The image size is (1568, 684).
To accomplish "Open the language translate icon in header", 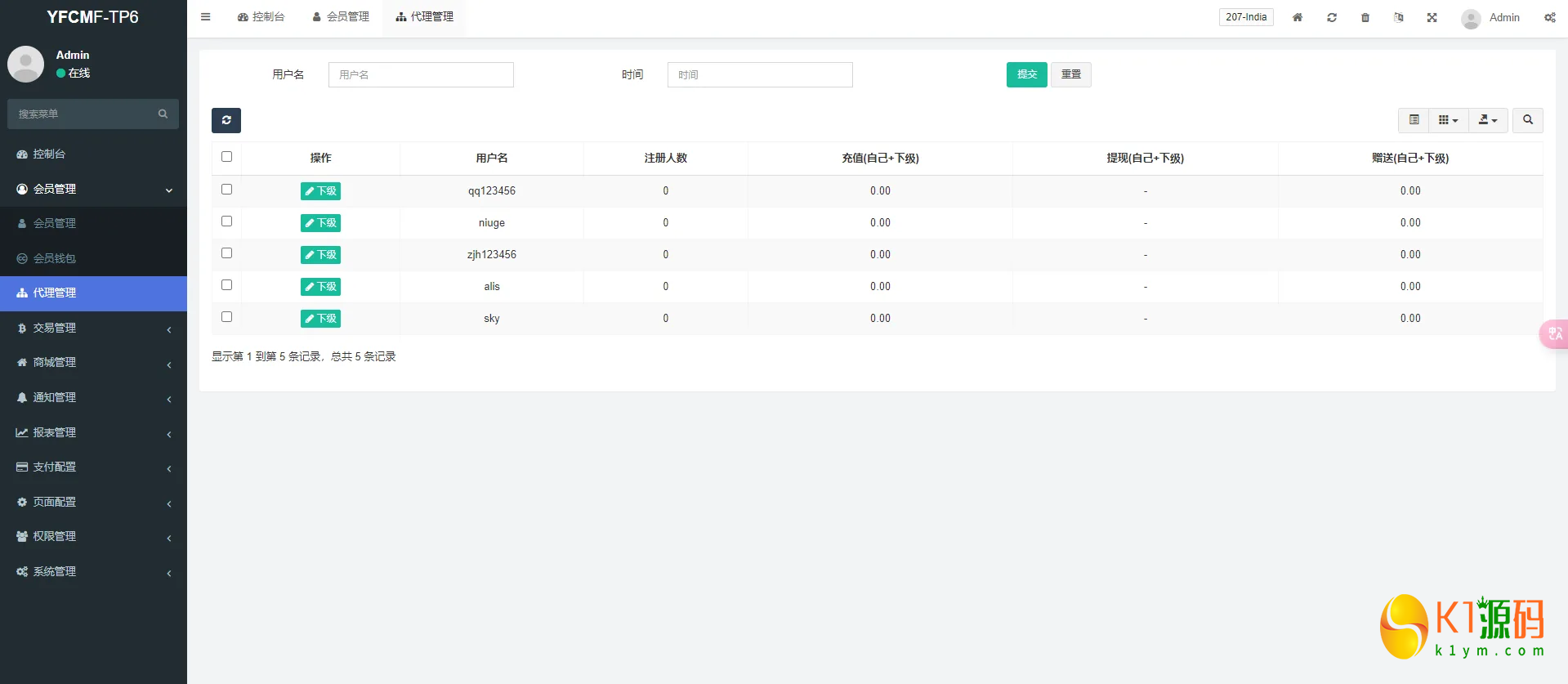I will 1398,17.
